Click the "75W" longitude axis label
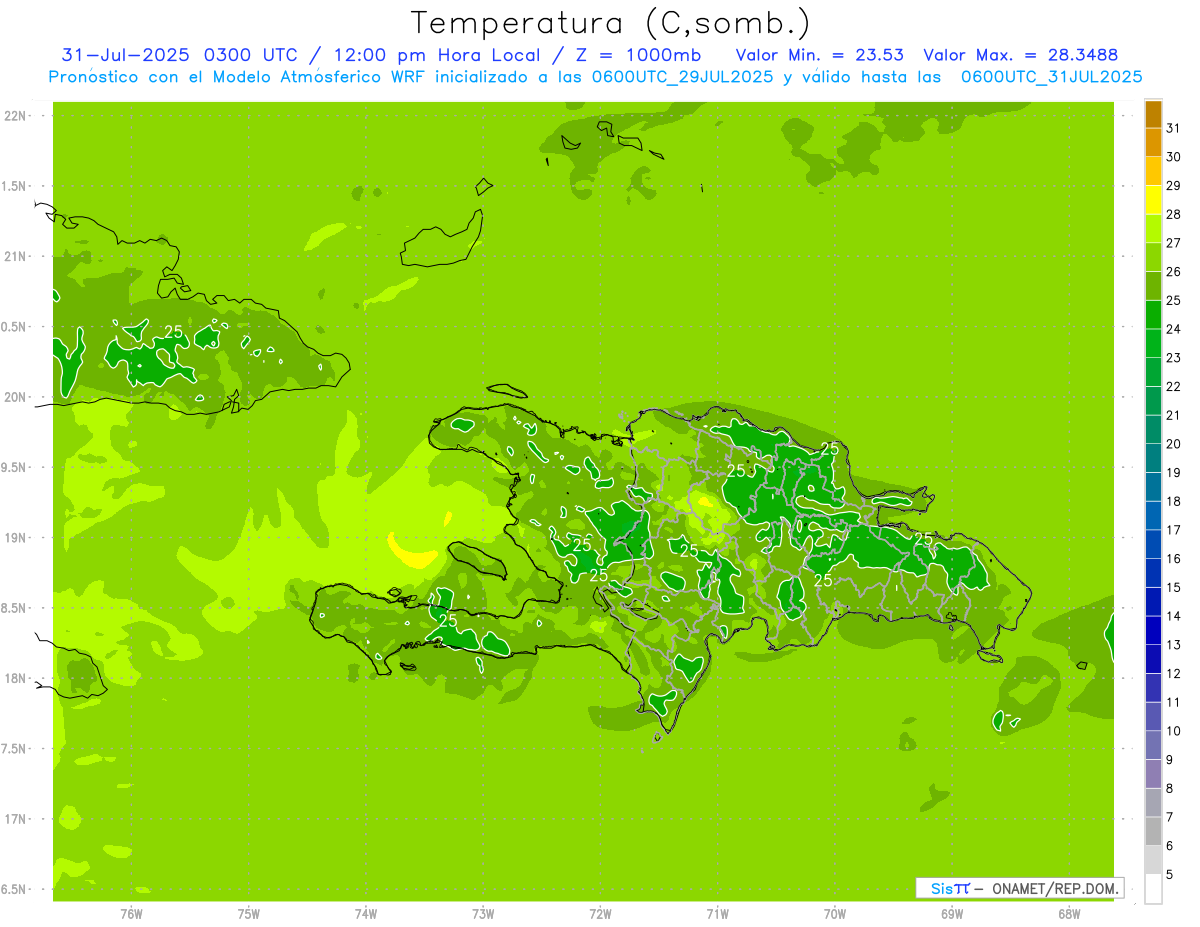 tap(249, 914)
